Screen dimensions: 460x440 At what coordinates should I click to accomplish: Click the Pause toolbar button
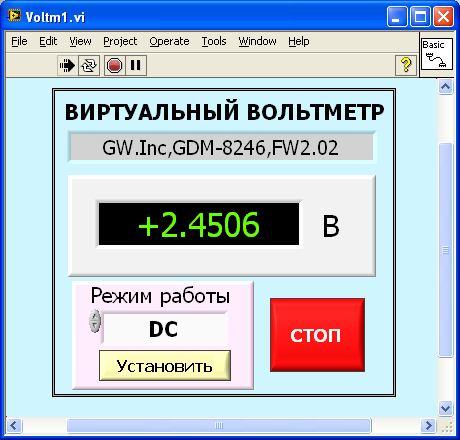coord(136,65)
